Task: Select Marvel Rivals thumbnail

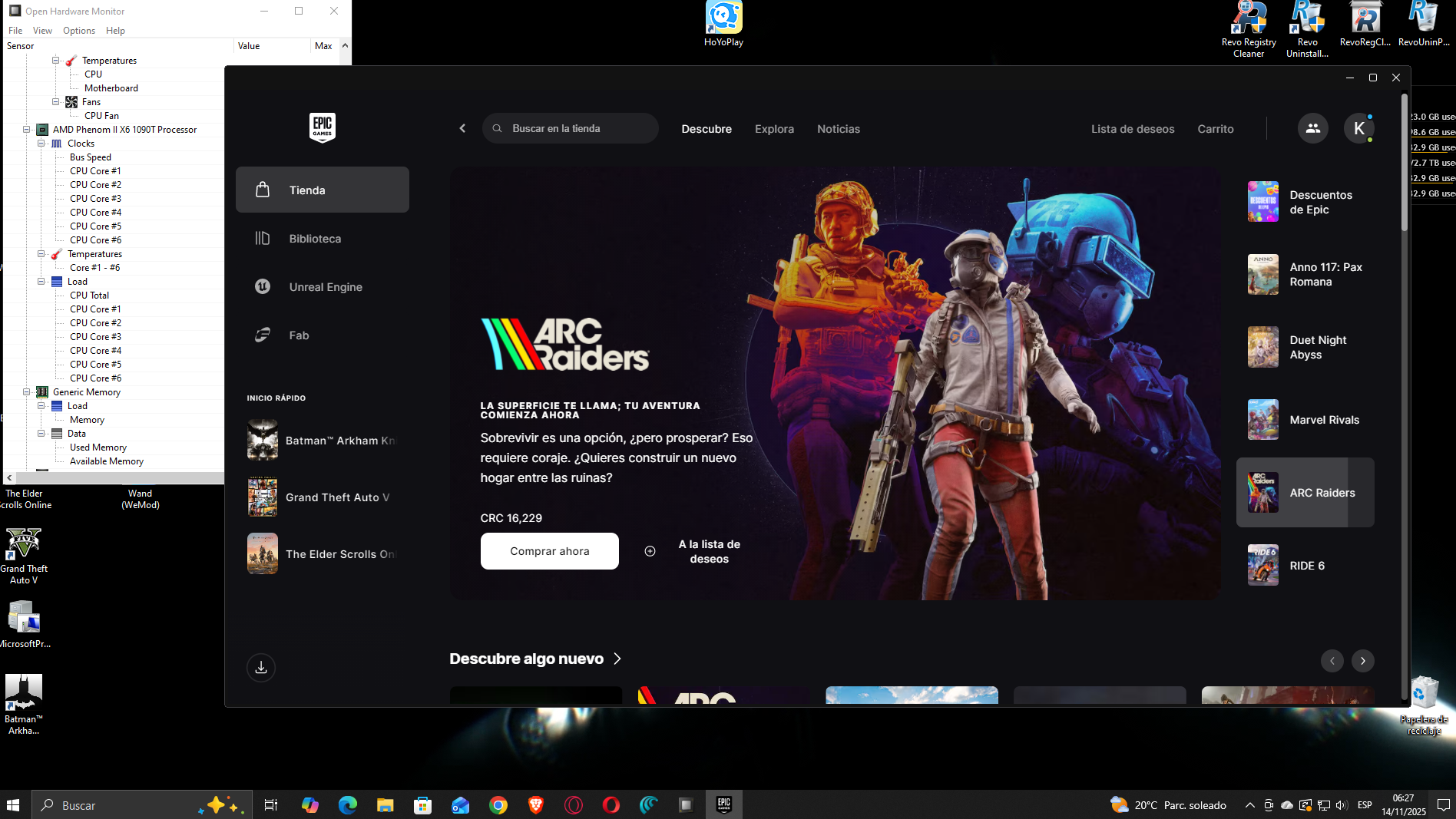Action: 1263,420
